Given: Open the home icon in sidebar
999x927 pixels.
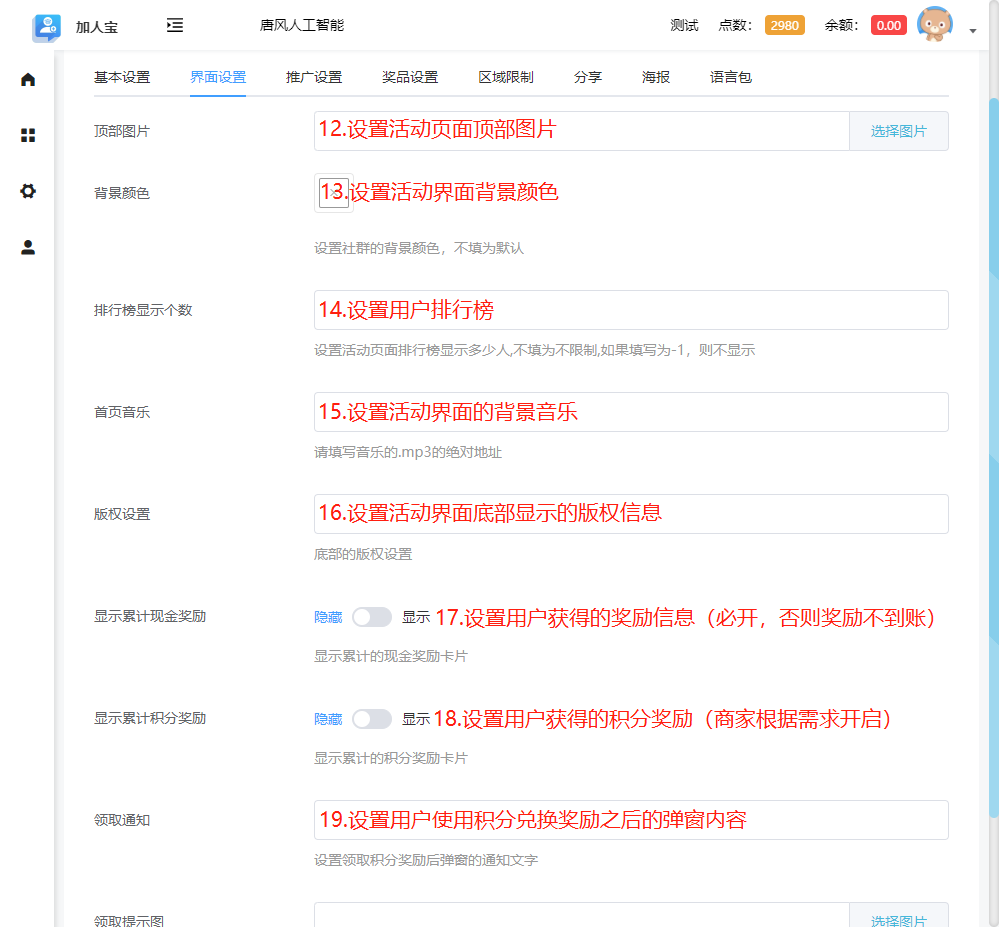Looking at the screenshot, I should tap(27, 80).
